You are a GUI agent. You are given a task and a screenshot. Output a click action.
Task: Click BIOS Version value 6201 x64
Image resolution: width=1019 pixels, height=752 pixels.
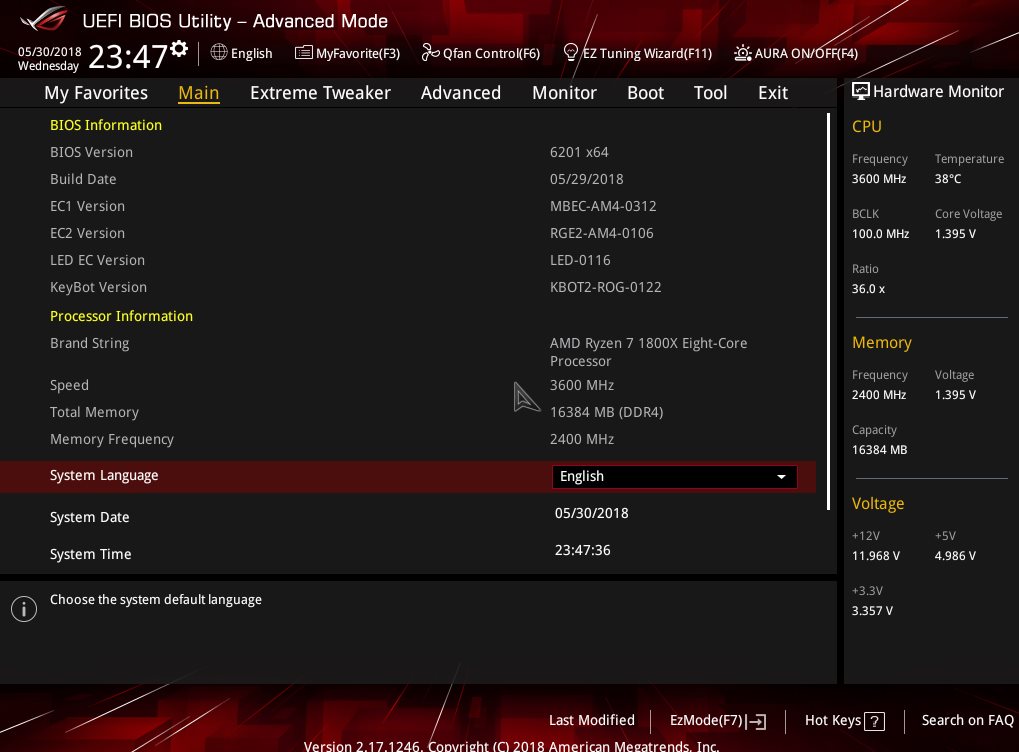pos(579,152)
